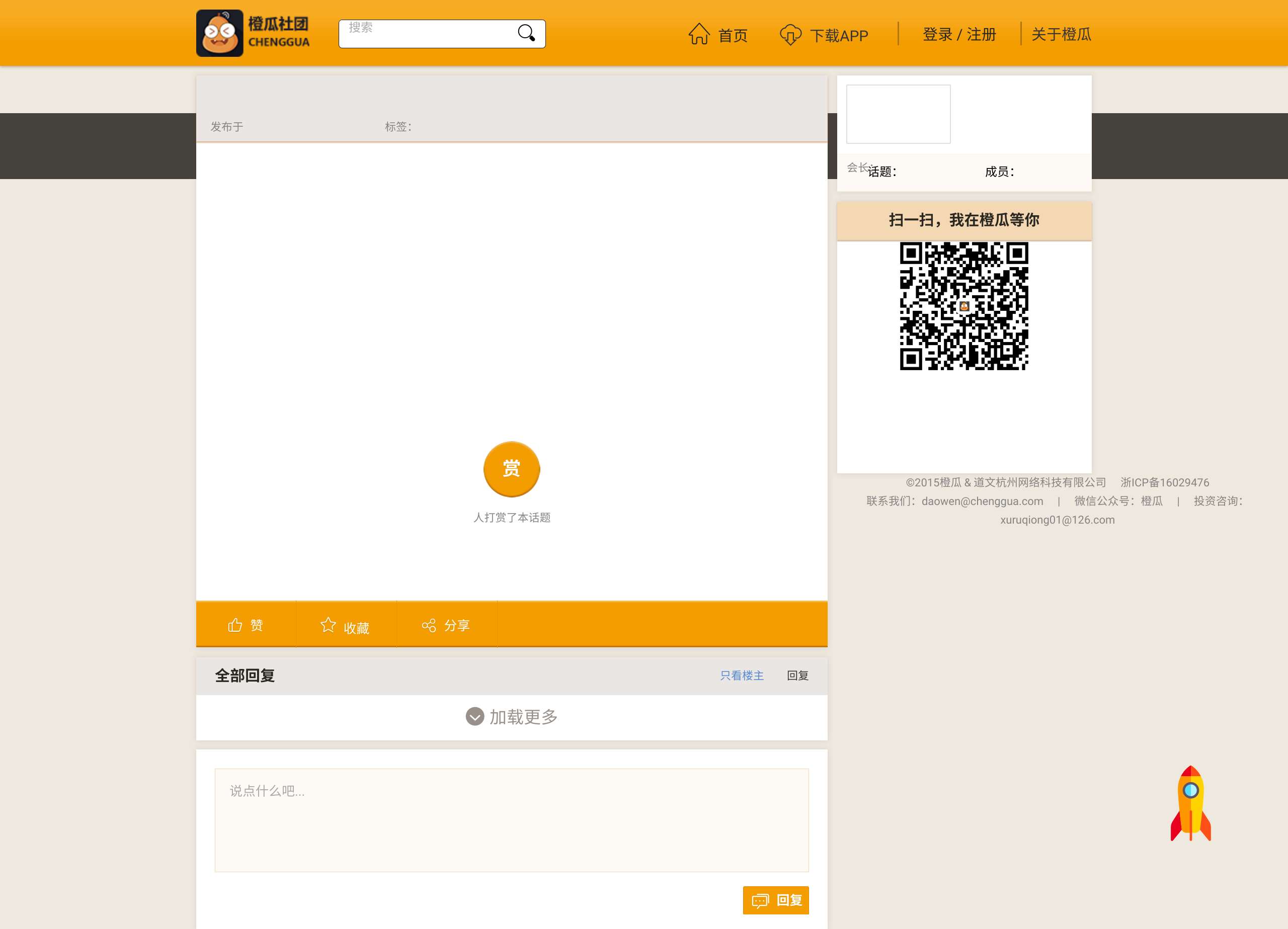Focus the 说点什么吧 comment box

(511, 820)
